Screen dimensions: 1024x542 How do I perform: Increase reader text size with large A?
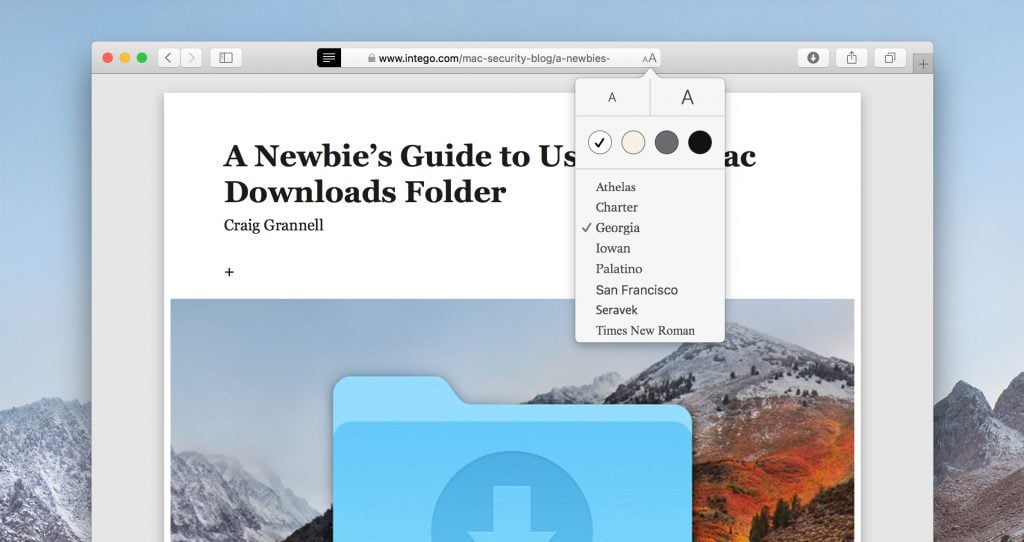[688, 97]
